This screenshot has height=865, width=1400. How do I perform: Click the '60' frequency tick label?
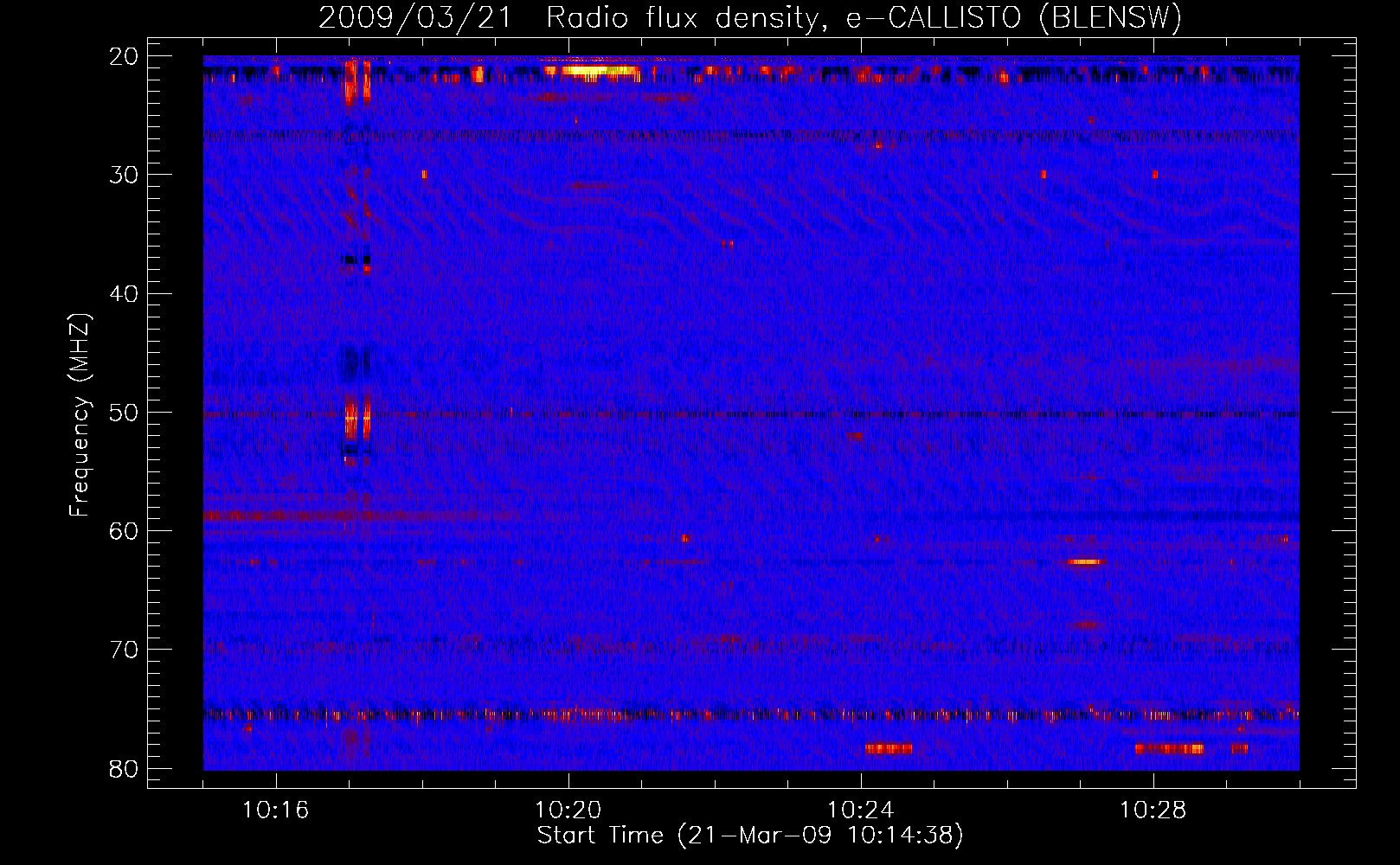click(124, 531)
